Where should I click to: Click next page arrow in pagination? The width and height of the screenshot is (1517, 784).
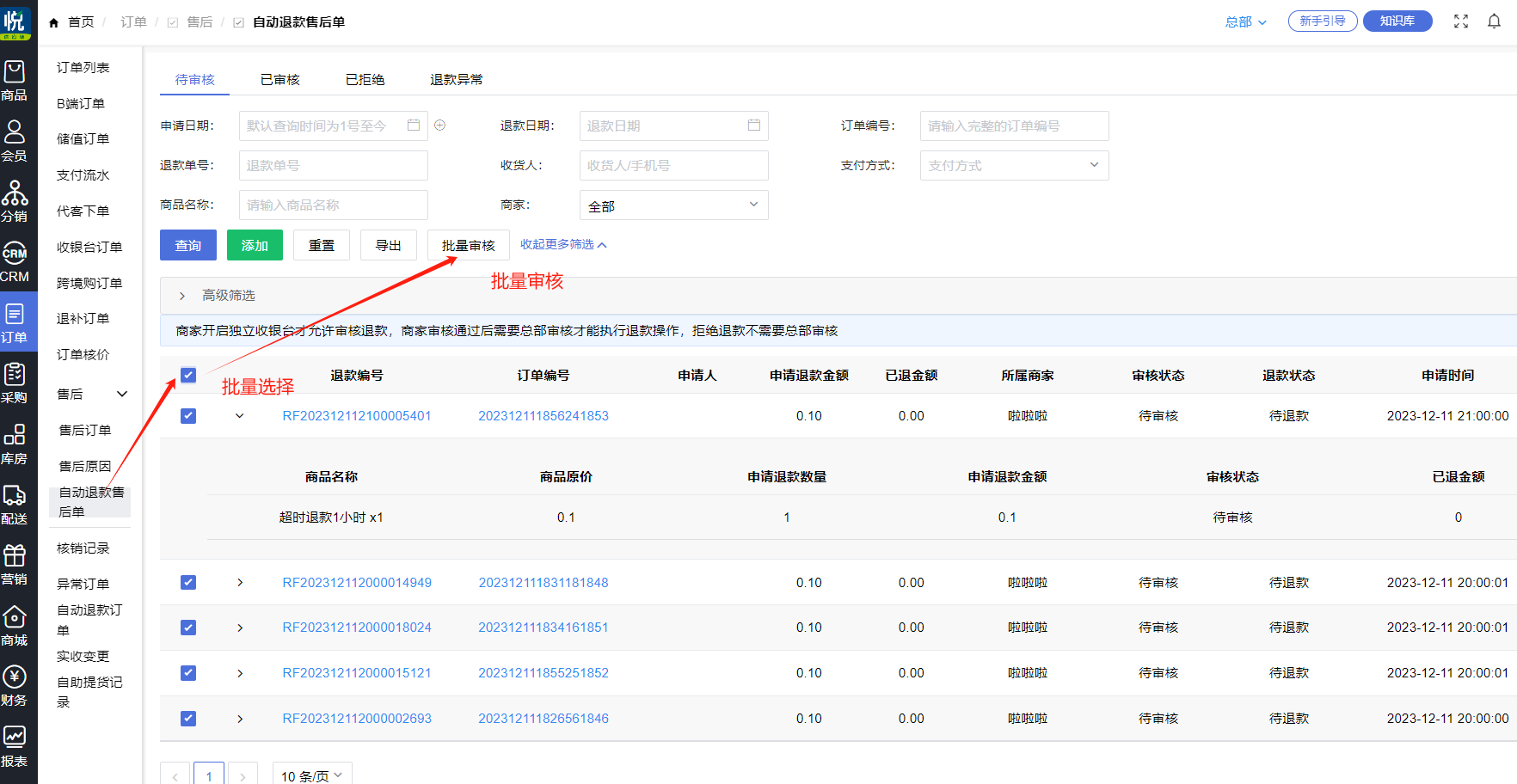coord(243,775)
